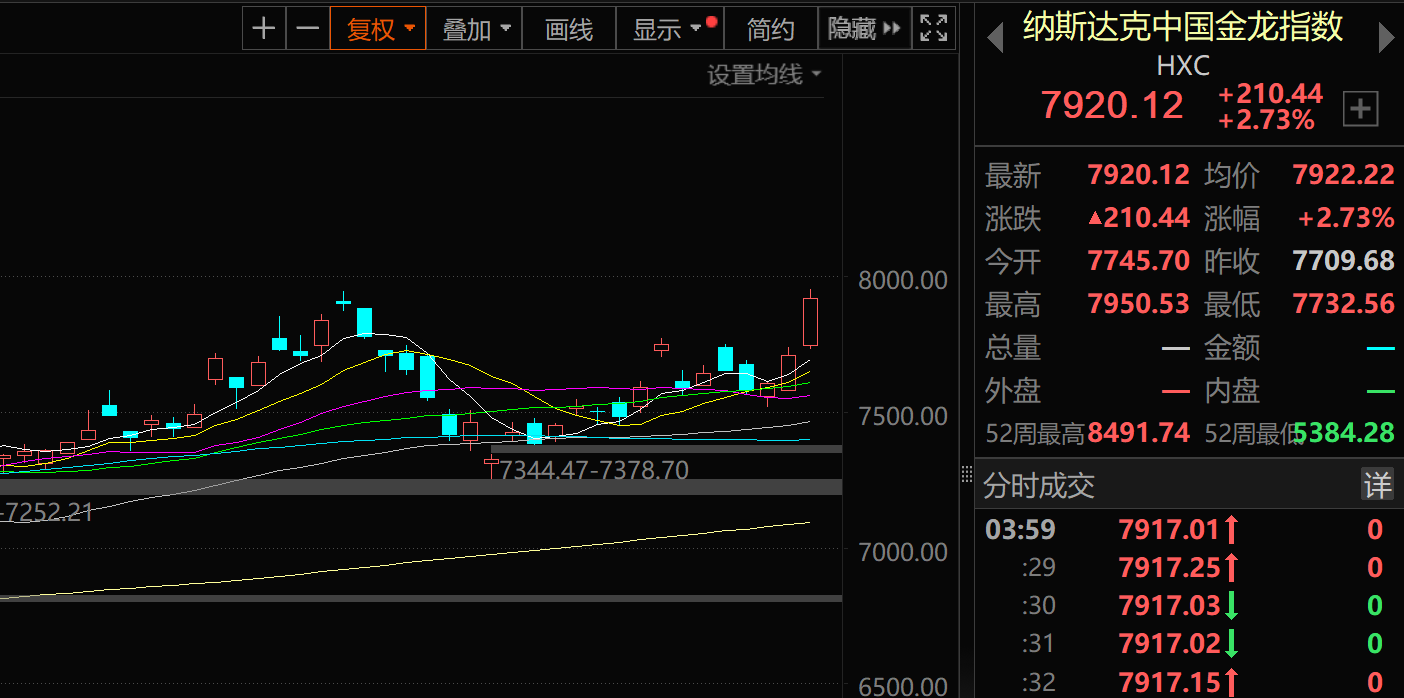Expand 设置均线 settings dropdown

click(764, 75)
